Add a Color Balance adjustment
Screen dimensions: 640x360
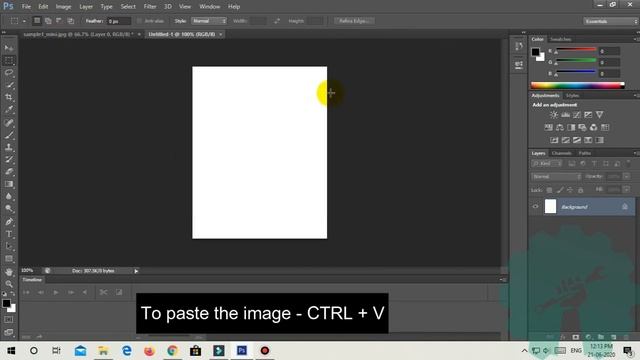pyautogui.click(x=560, y=128)
